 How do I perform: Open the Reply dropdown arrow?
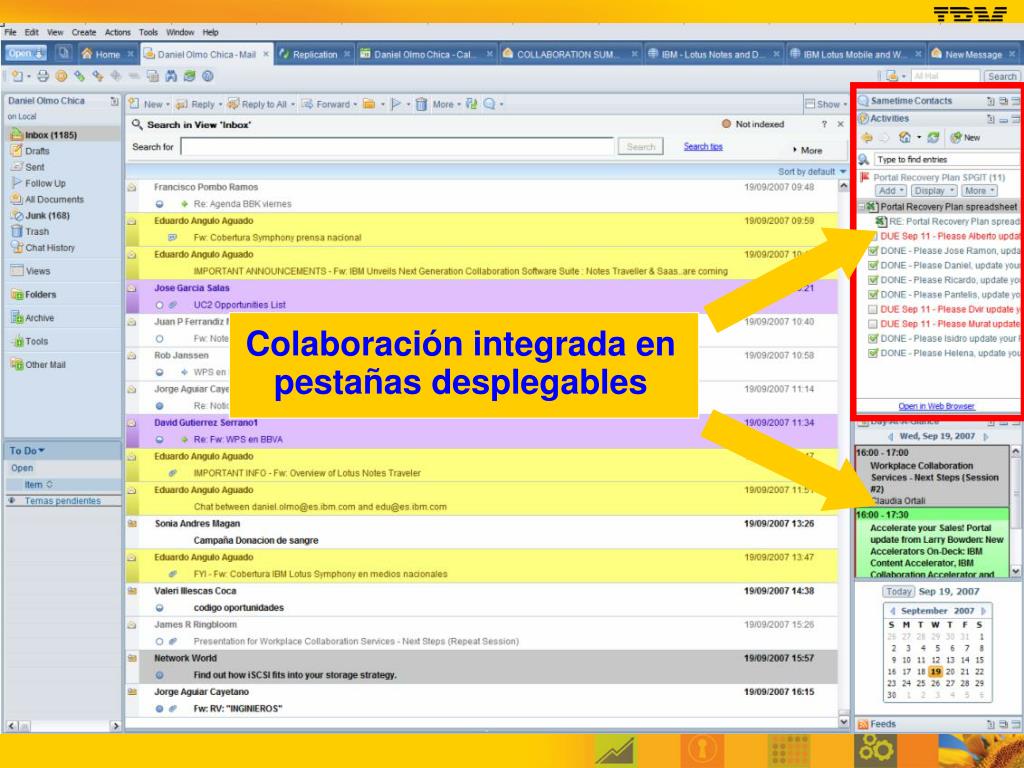220,104
